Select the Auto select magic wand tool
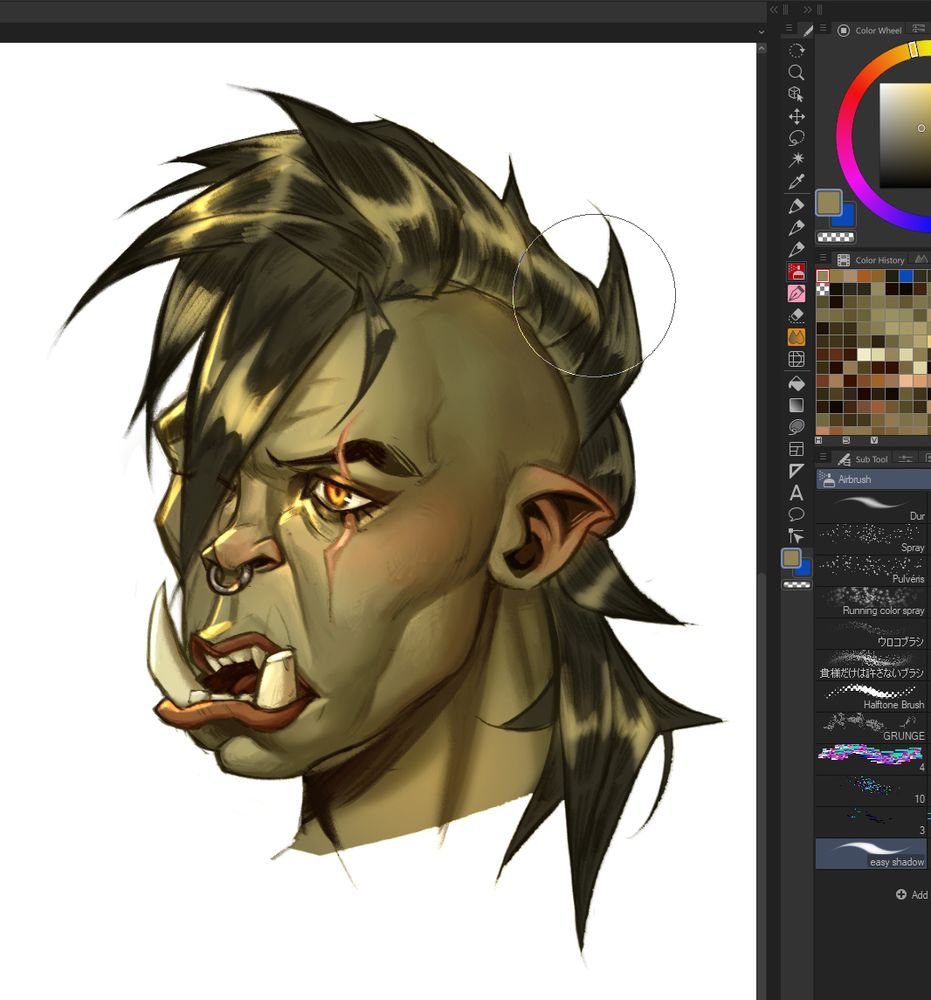 coord(796,159)
